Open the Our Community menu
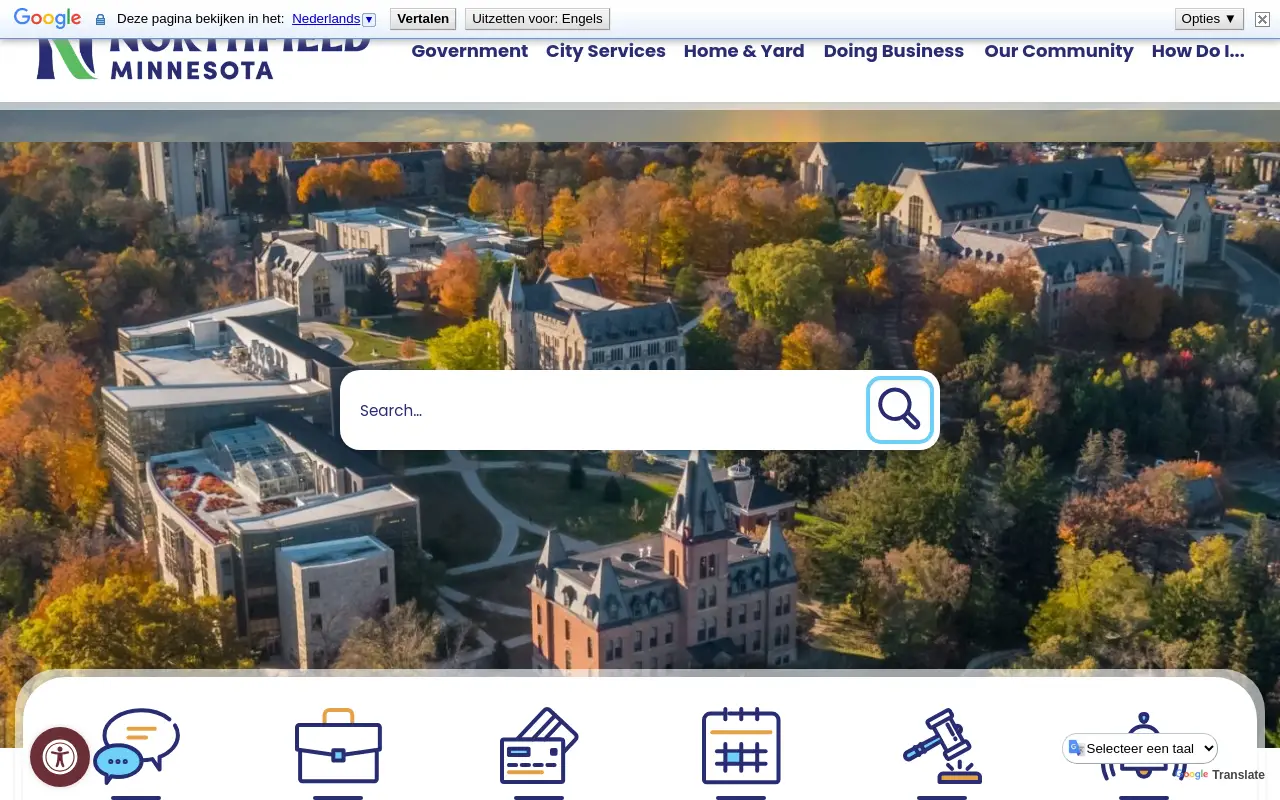The image size is (1280, 800). 1059,51
